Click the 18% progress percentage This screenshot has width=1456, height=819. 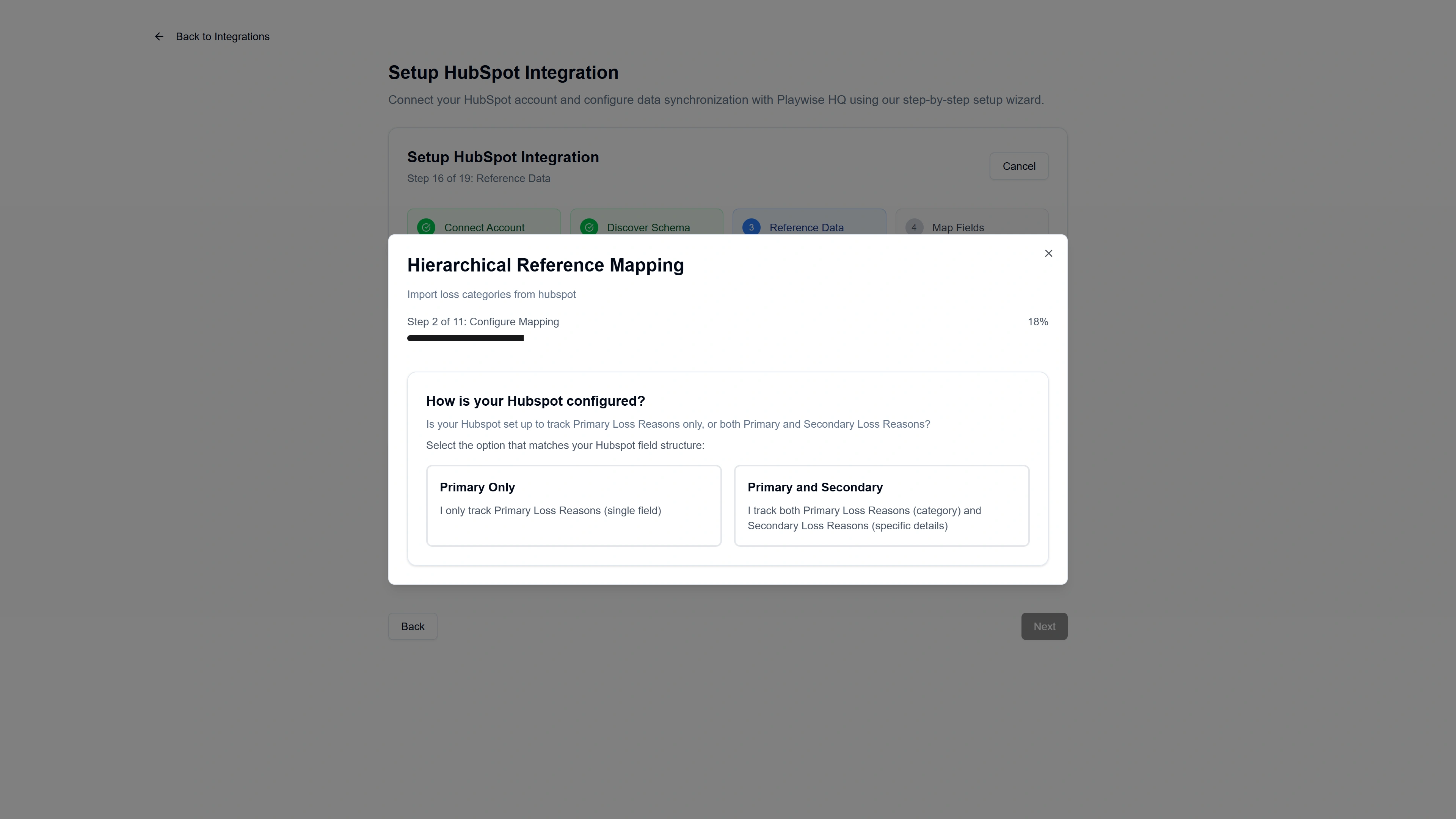pos(1037,322)
